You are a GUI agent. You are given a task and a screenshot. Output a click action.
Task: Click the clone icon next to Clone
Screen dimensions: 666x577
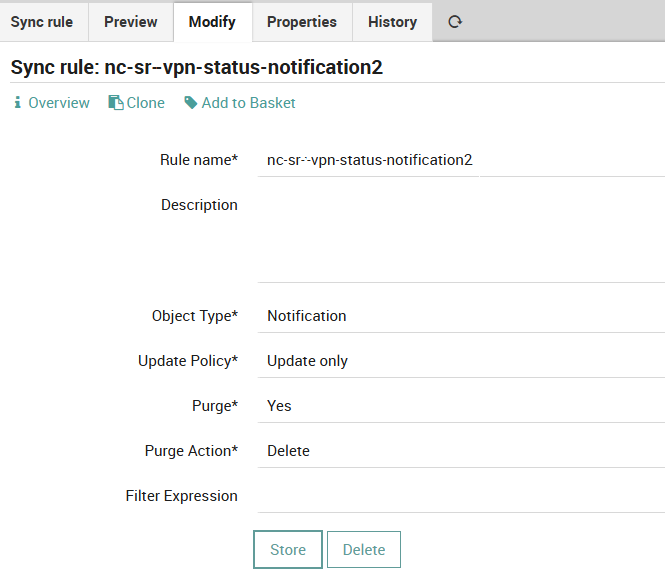(115, 103)
